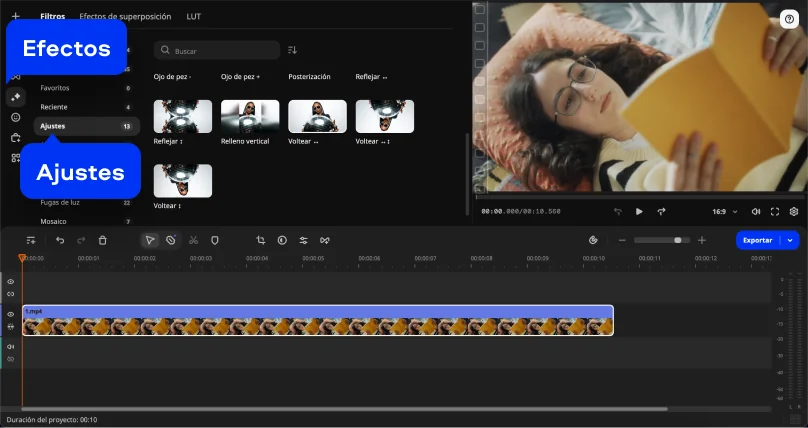Screen dimensions: 808x428
Task: Click the Exportar button
Action: [757, 240]
